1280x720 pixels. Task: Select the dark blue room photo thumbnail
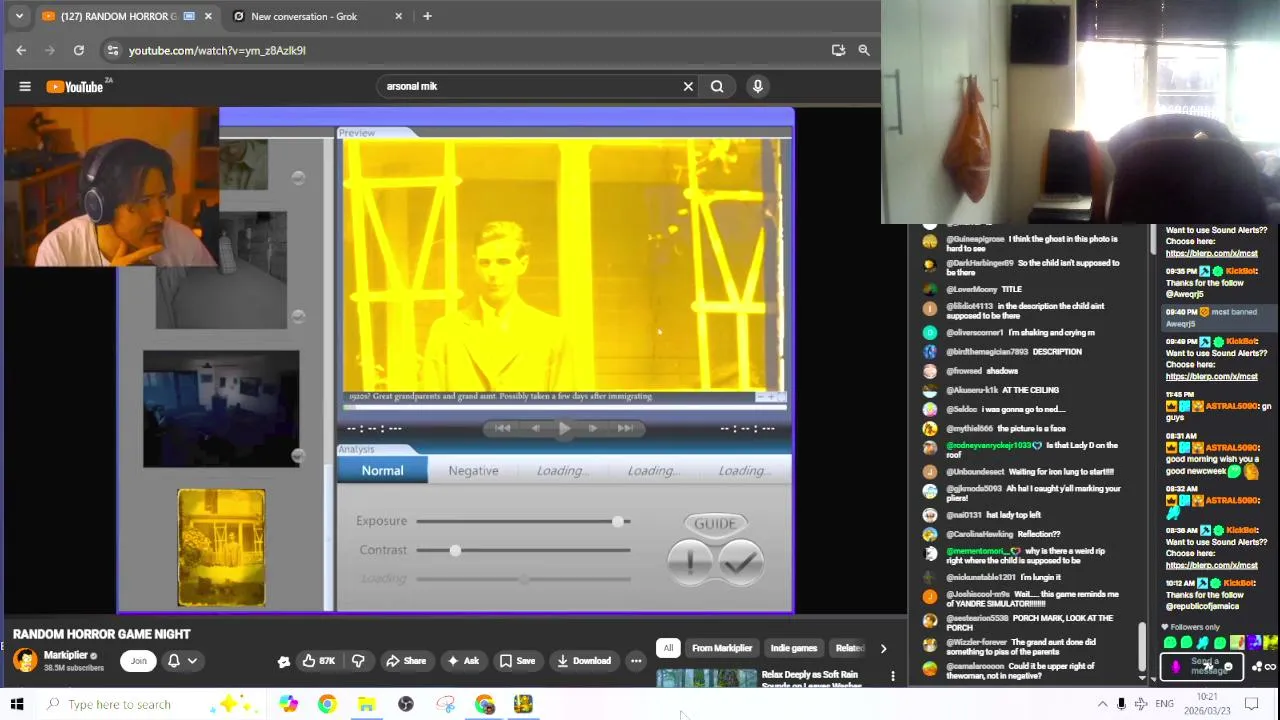point(221,409)
